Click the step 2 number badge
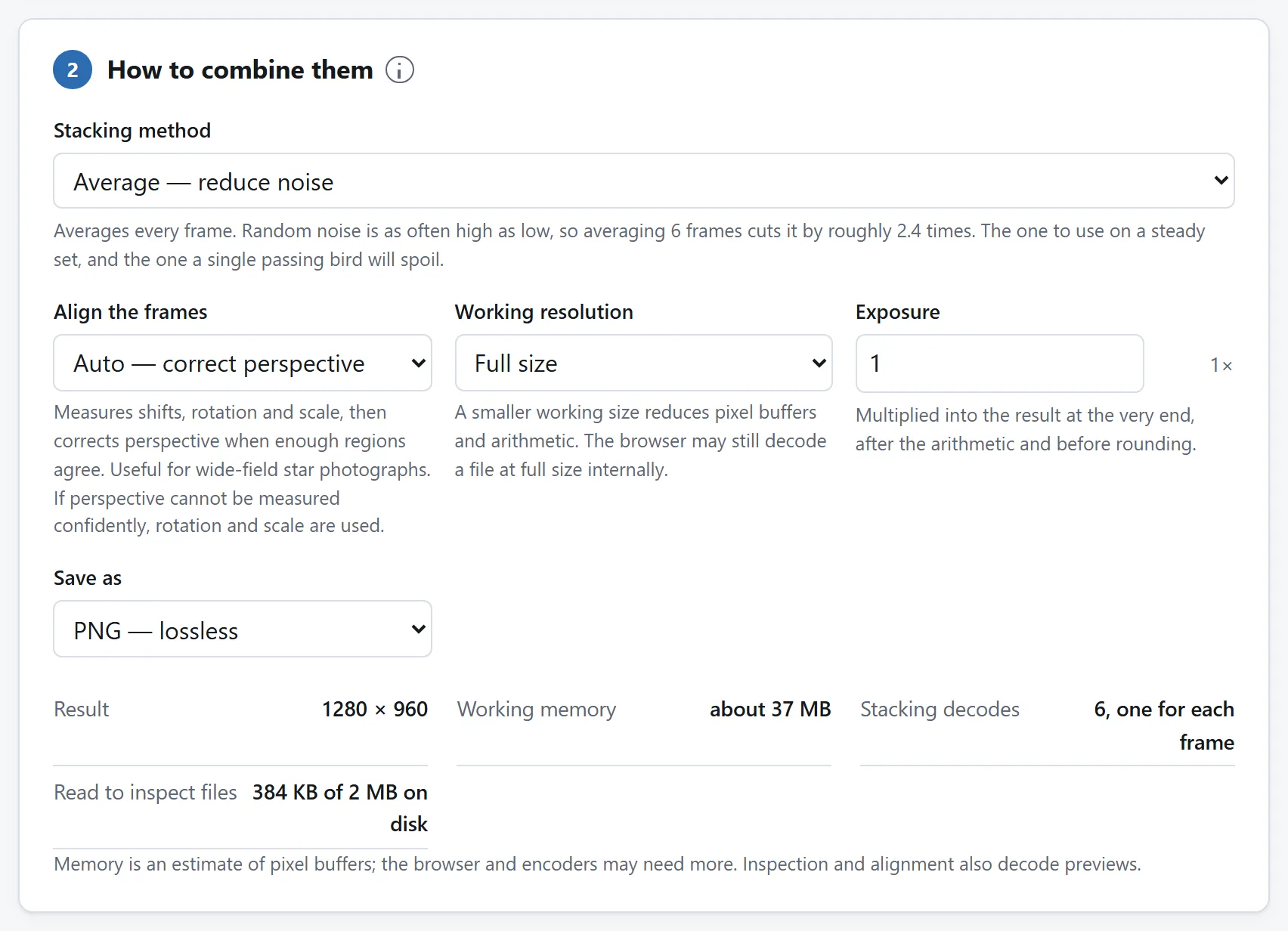This screenshot has height=931, width=1288. click(73, 70)
